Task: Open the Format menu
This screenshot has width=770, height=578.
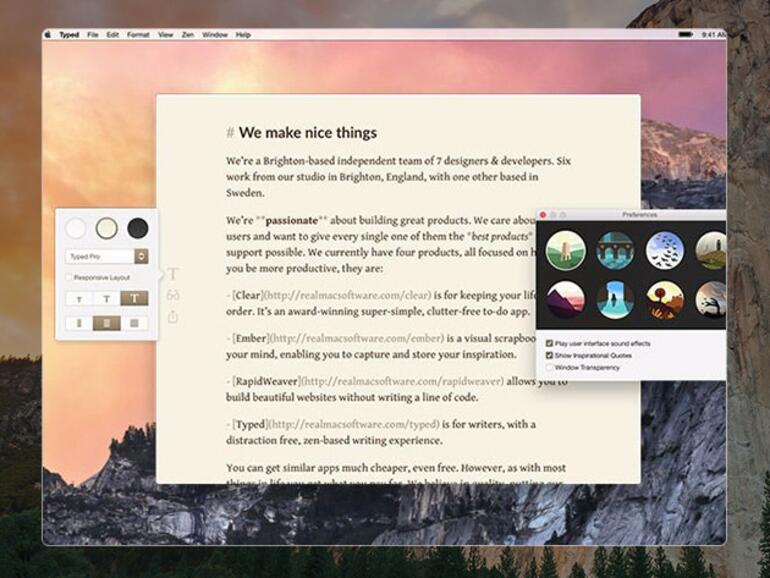Action: [138, 35]
